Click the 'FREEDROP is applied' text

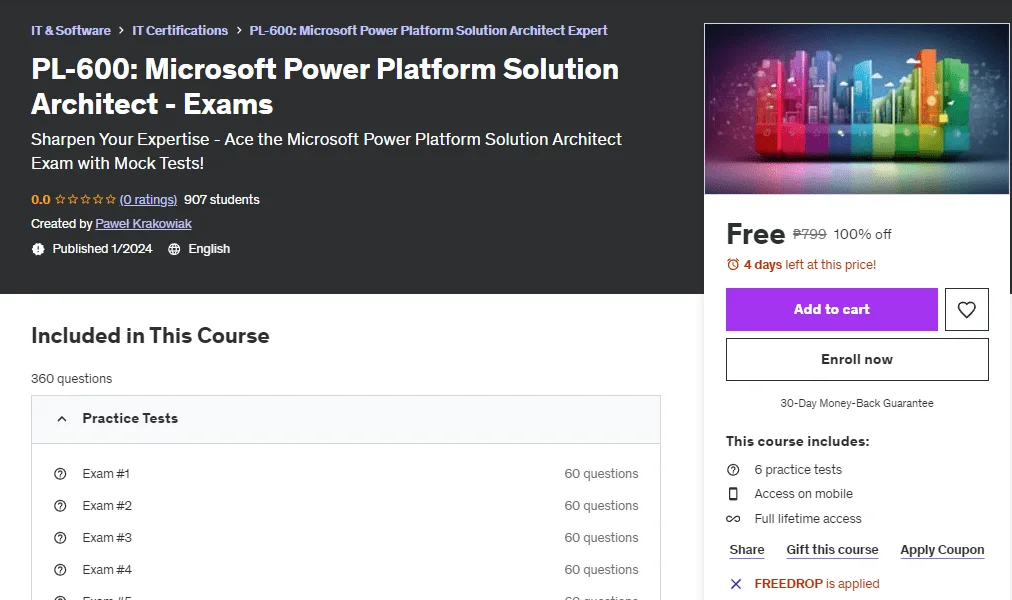(x=816, y=584)
